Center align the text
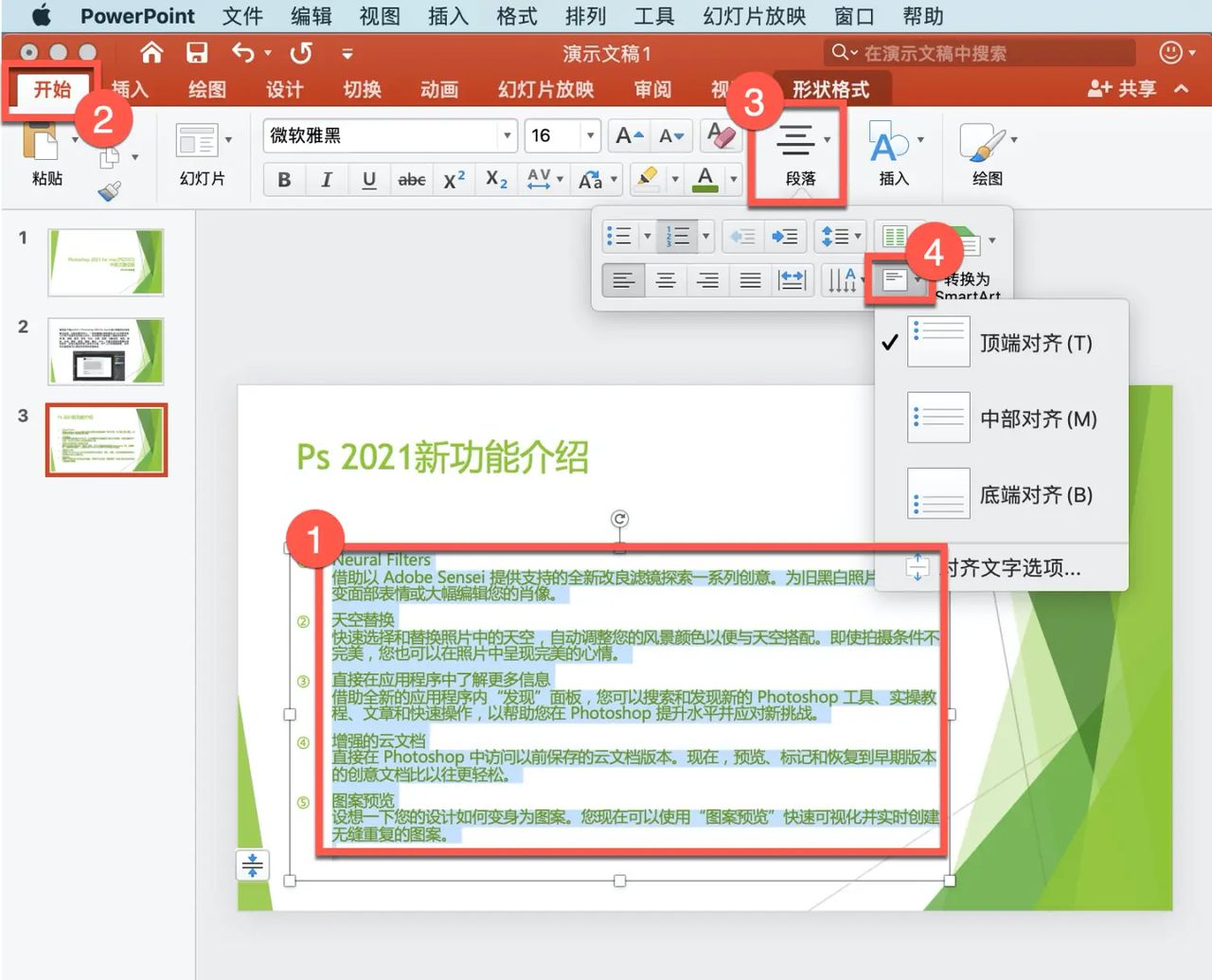Viewport: 1212px width, 980px height. click(666, 279)
